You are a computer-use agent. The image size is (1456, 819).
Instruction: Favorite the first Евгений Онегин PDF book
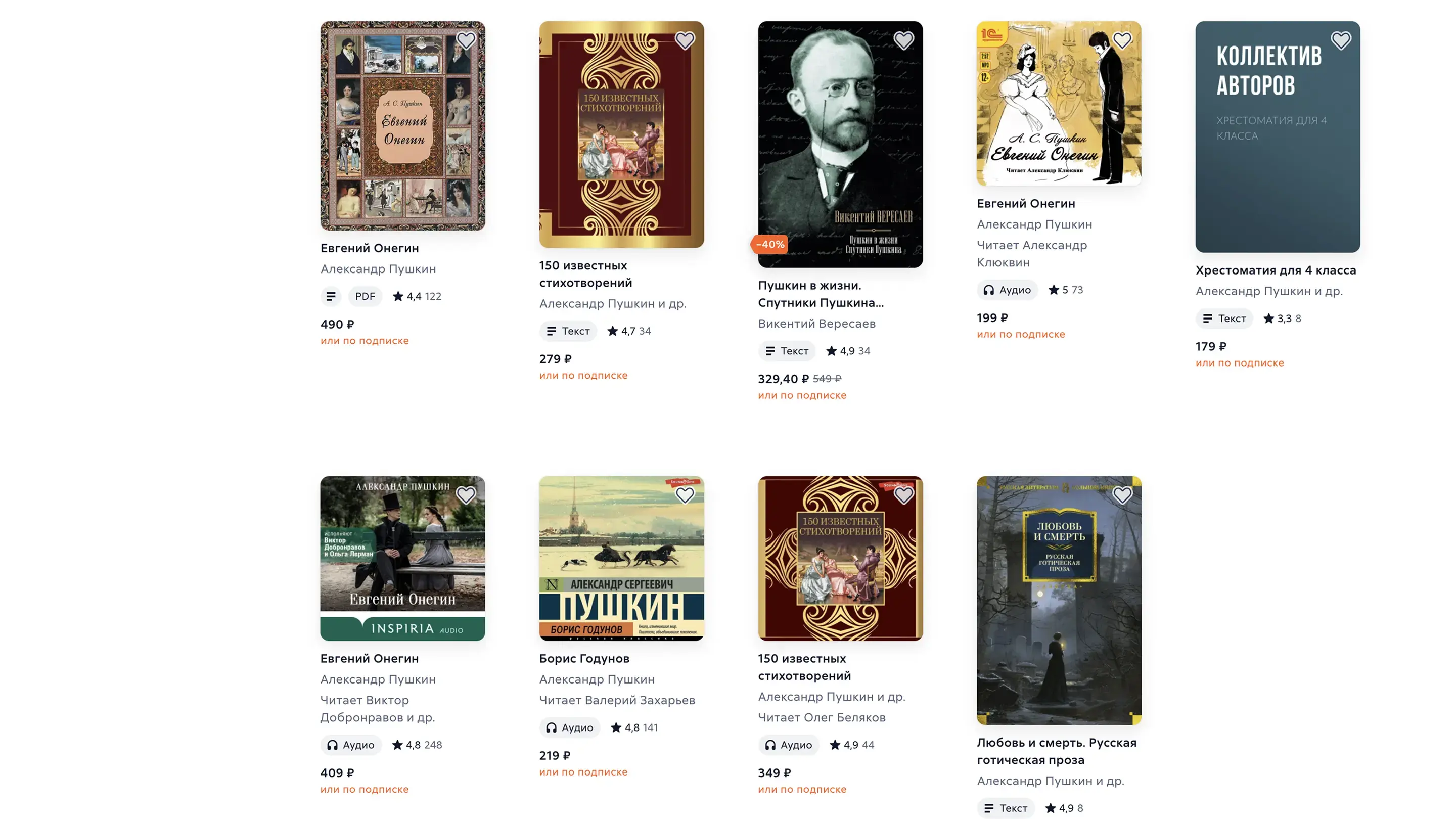point(466,40)
